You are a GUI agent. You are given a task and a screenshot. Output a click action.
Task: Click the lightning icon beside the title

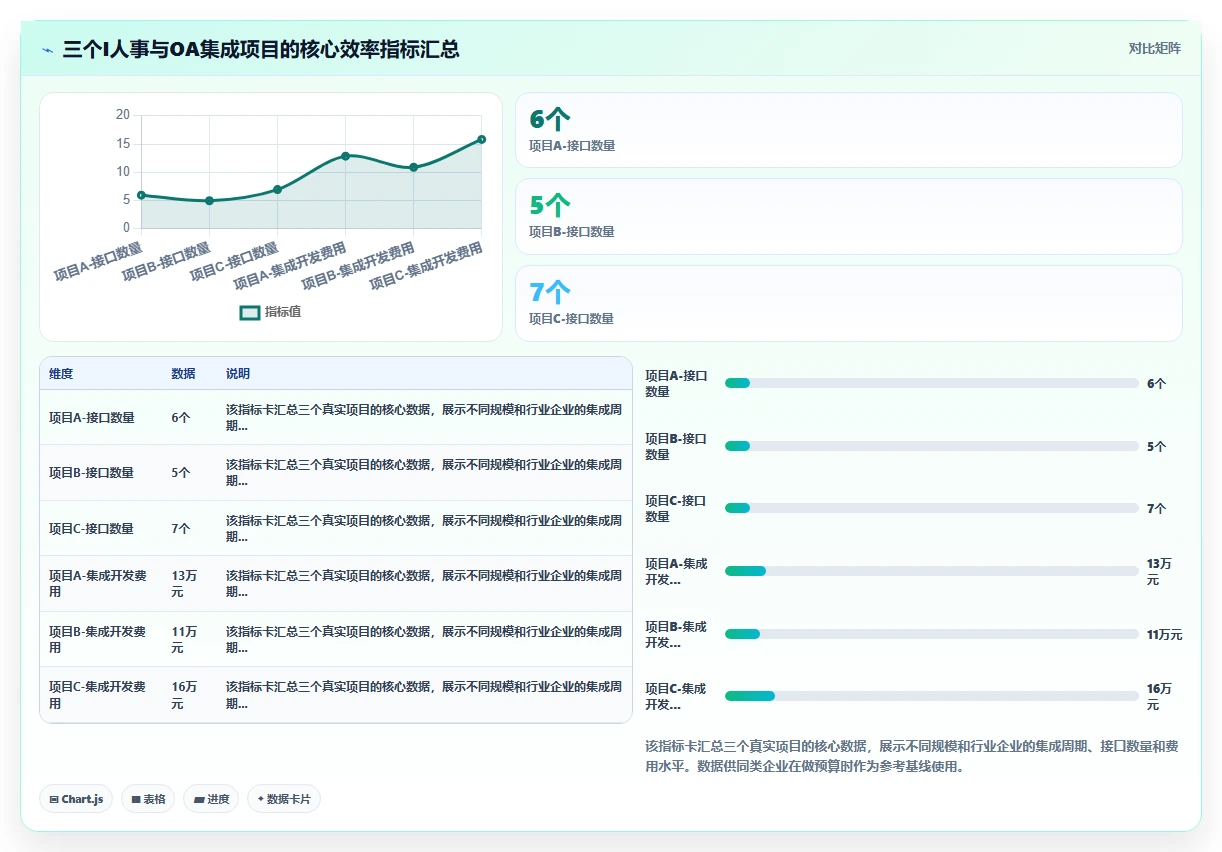click(x=47, y=49)
